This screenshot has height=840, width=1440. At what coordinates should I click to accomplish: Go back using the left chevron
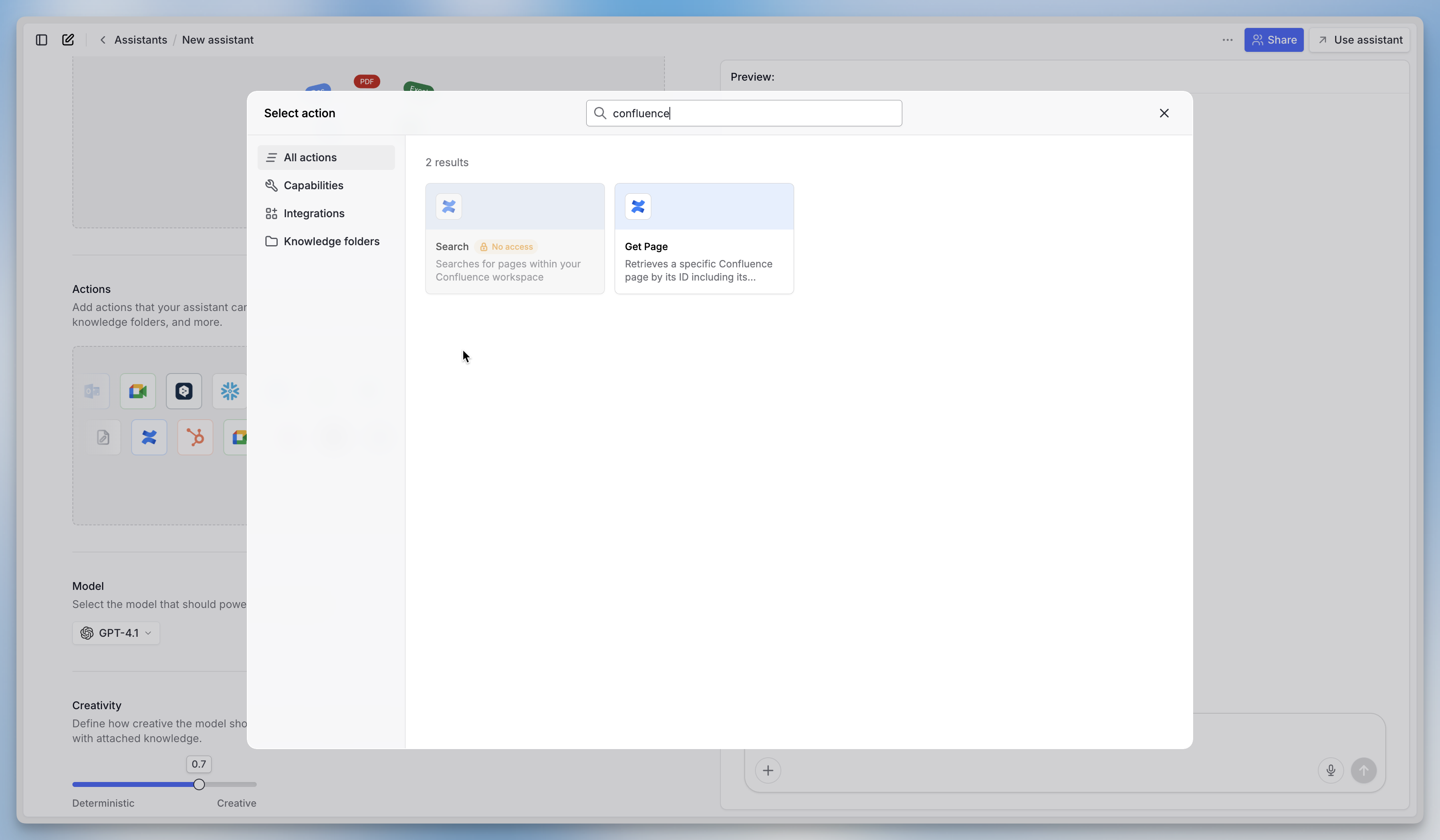[x=103, y=40]
